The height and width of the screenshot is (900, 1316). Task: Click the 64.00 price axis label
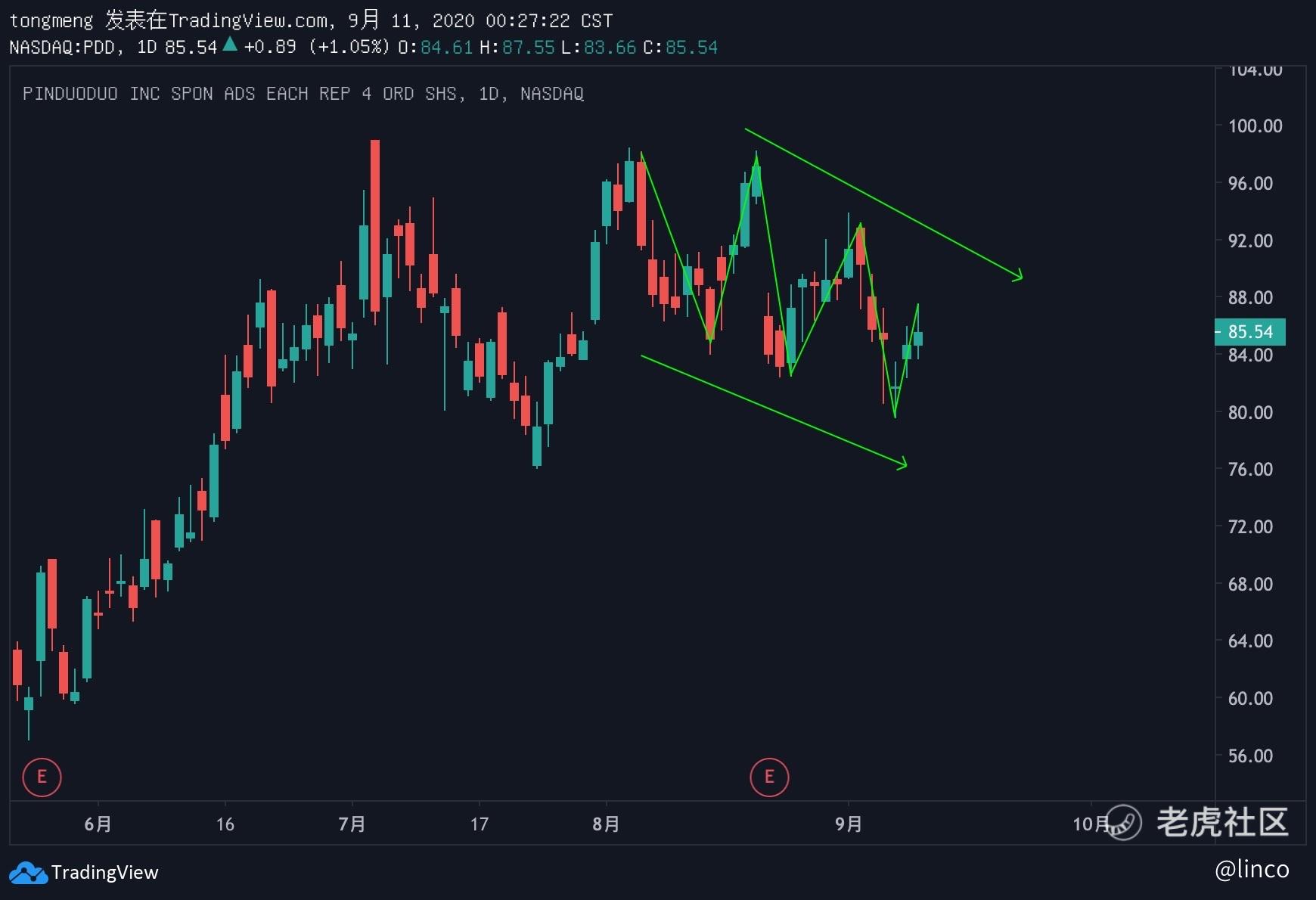coord(1250,641)
